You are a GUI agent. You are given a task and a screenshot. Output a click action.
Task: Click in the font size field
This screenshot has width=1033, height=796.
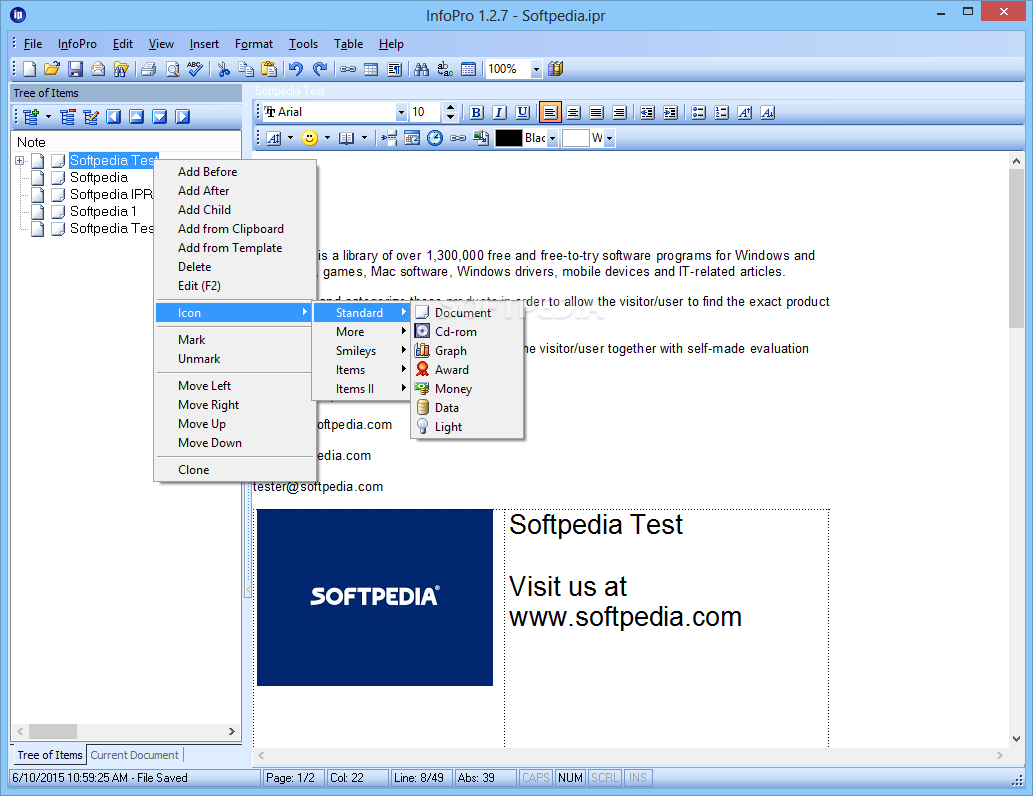425,113
